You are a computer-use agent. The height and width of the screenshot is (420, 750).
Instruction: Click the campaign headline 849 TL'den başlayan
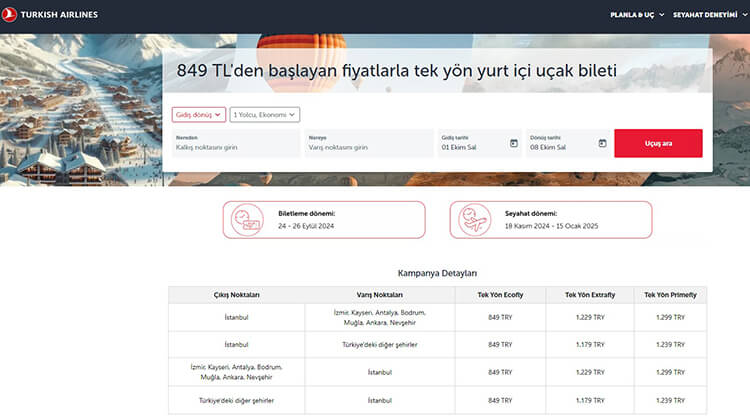397,71
